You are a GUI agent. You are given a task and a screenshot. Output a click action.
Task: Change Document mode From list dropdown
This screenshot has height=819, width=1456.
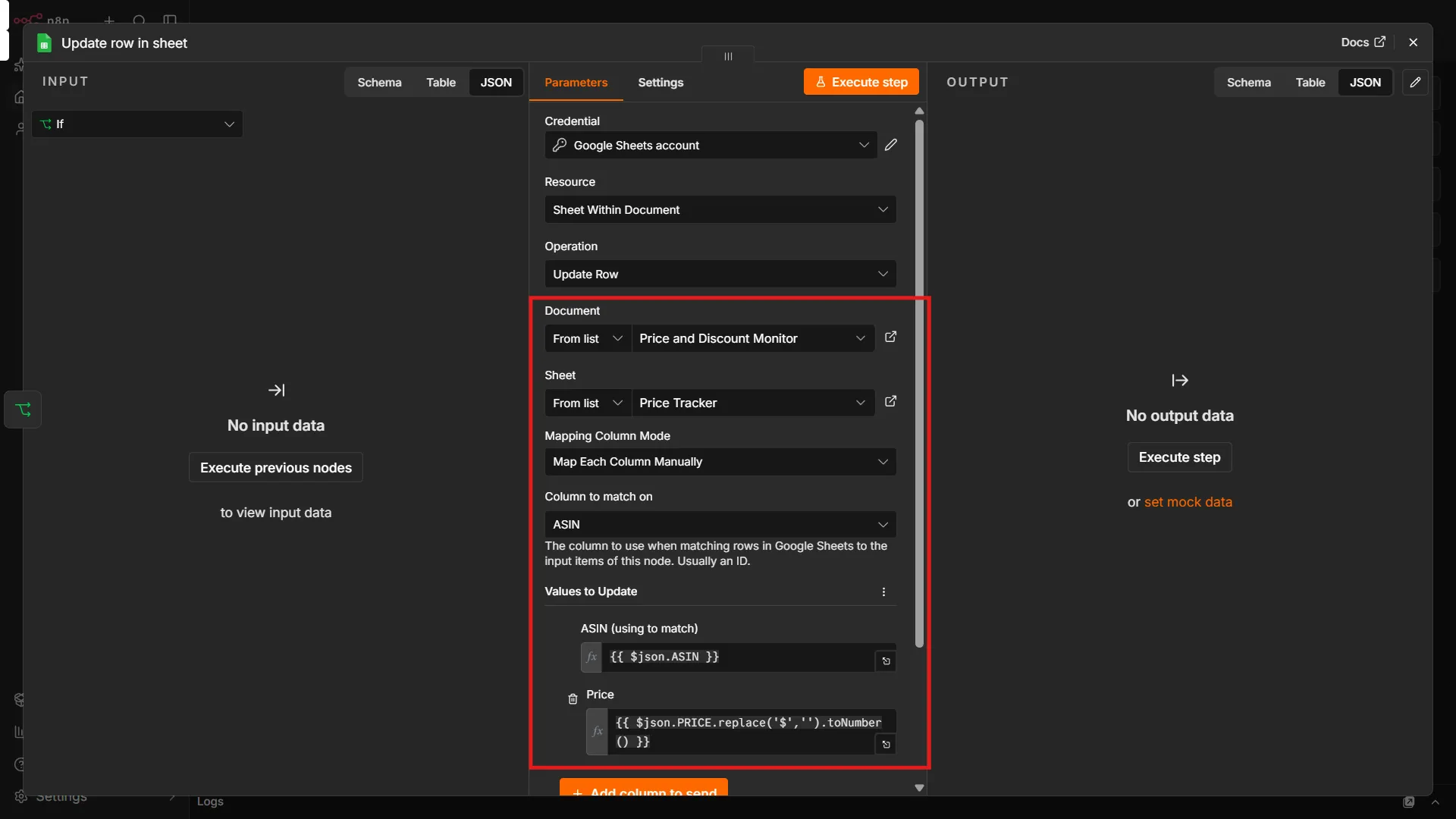[x=588, y=338]
